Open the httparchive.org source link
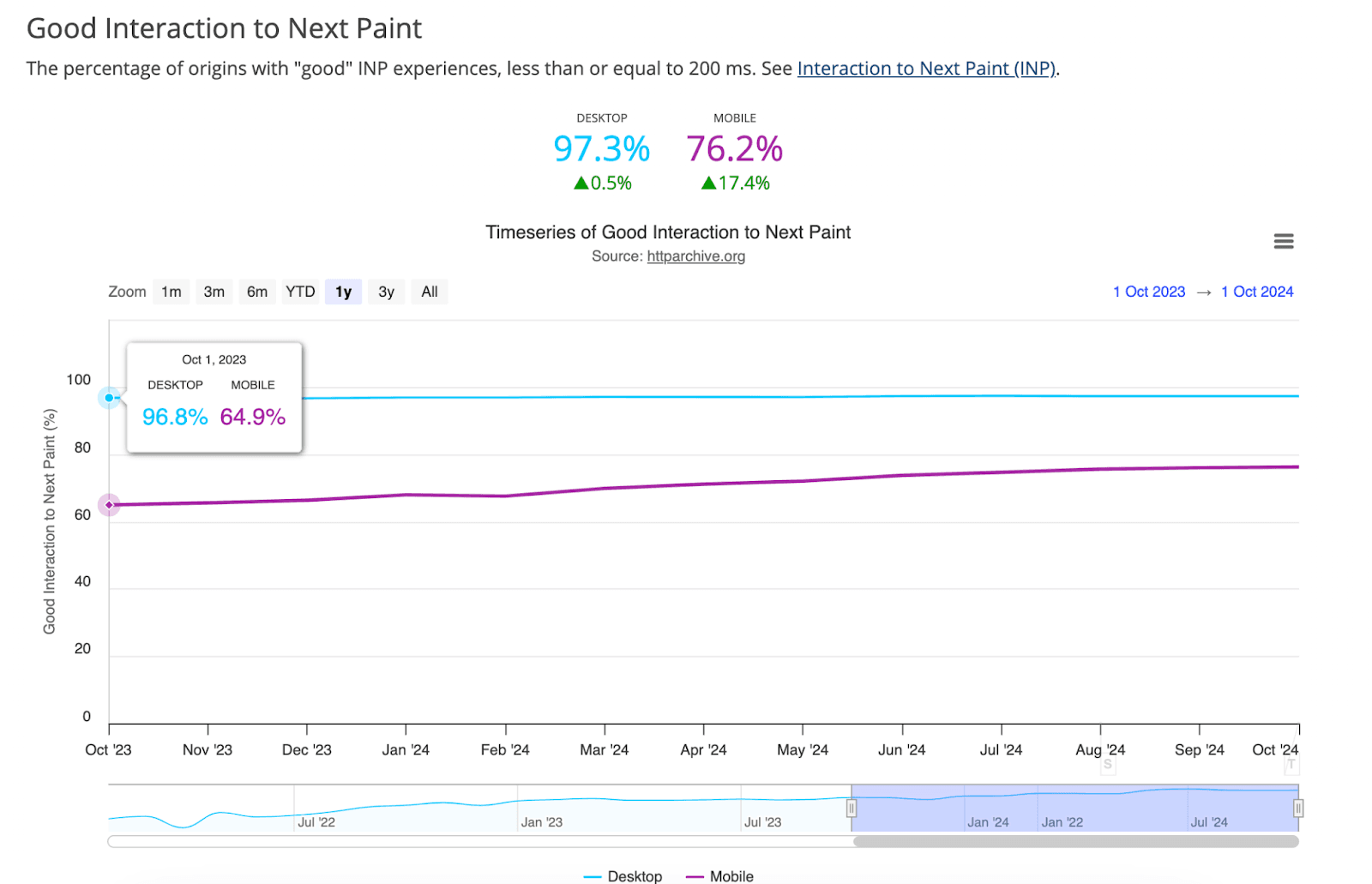The width and height of the screenshot is (1372, 884). point(695,256)
